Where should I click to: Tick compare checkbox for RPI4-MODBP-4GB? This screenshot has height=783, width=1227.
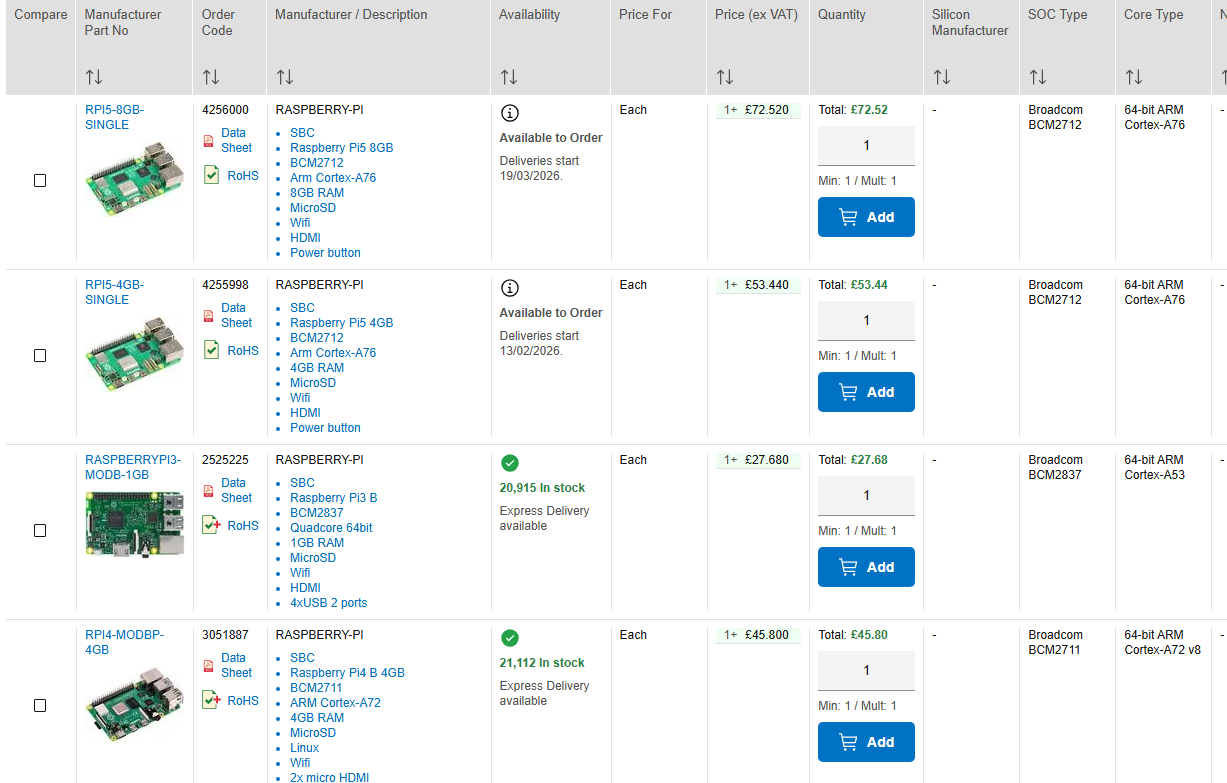click(x=40, y=706)
